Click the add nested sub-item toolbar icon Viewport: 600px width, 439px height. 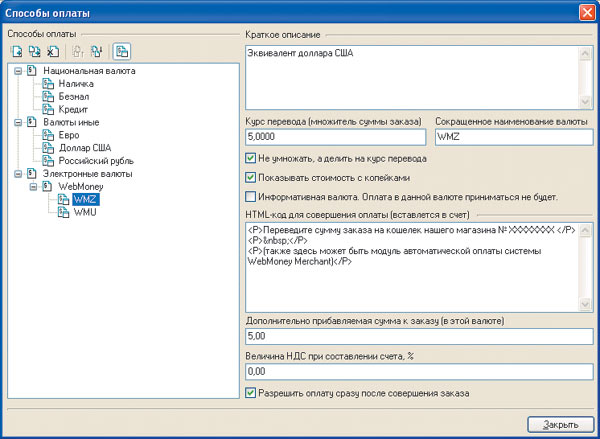tap(34, 51)
